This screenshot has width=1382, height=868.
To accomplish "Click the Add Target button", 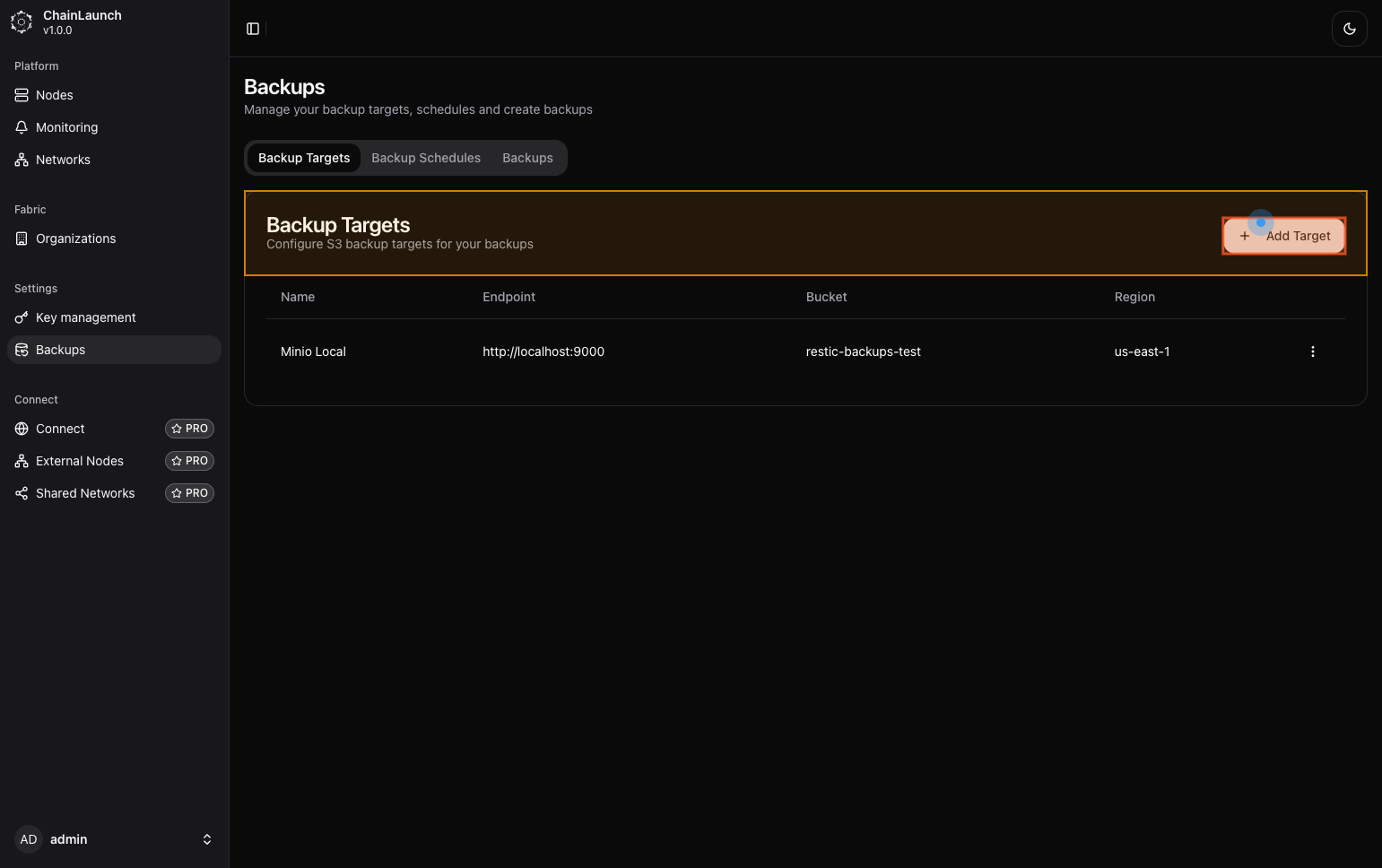I will (1284, 236).
